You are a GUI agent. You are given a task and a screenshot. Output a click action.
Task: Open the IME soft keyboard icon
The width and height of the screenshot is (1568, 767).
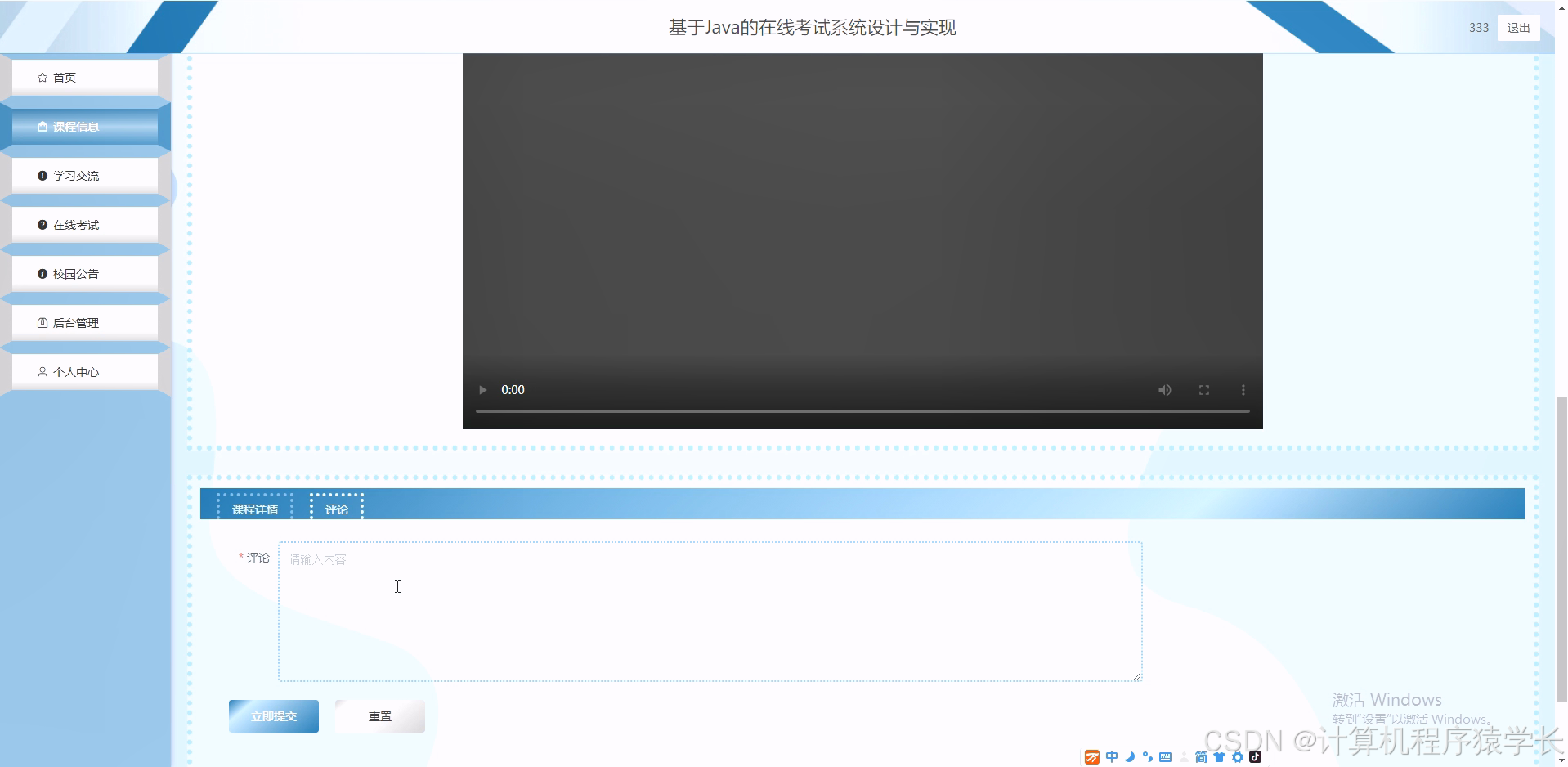tap(1166, 757)
